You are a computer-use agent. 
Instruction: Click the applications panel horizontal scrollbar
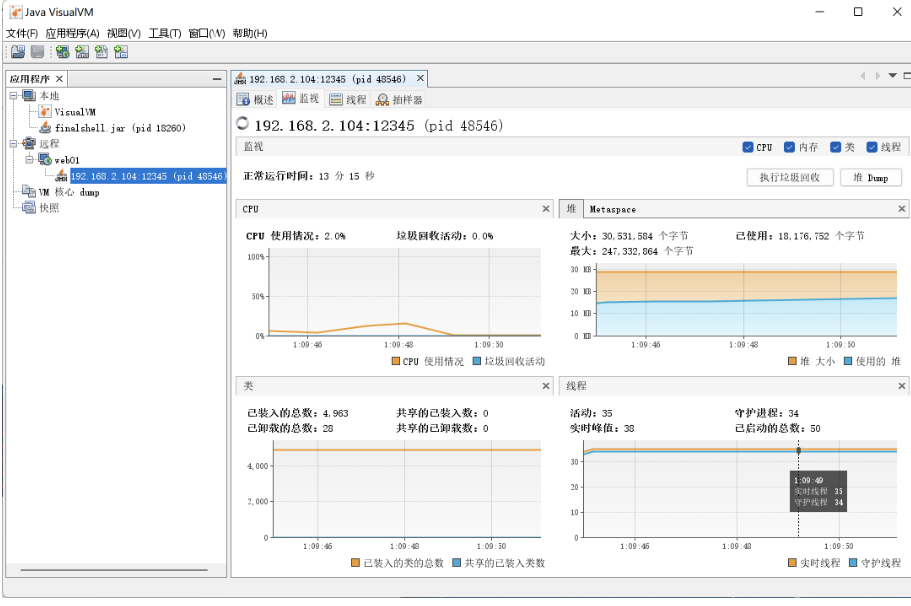(x=114, y=570)
